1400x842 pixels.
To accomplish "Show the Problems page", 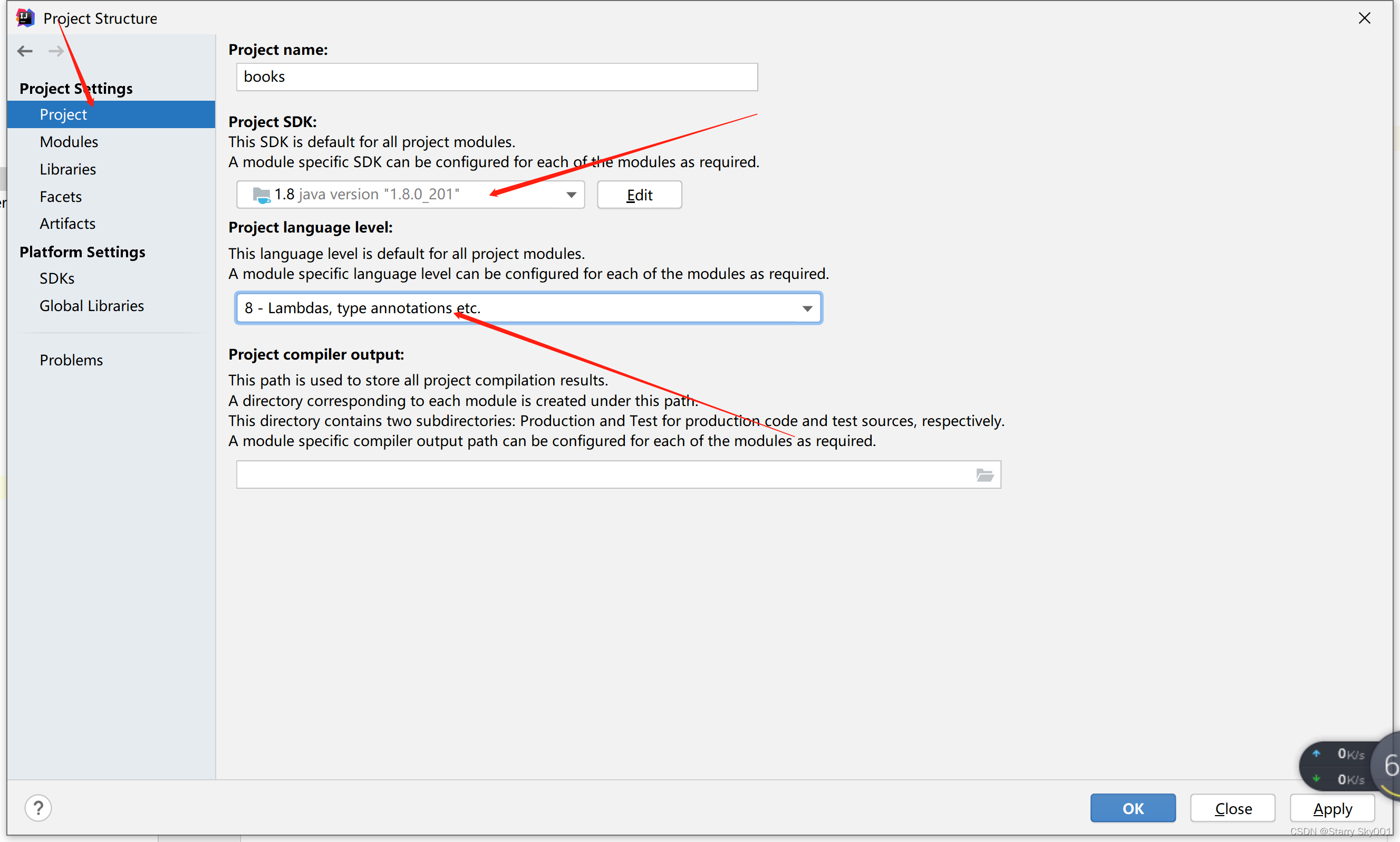I will [71, 360].
